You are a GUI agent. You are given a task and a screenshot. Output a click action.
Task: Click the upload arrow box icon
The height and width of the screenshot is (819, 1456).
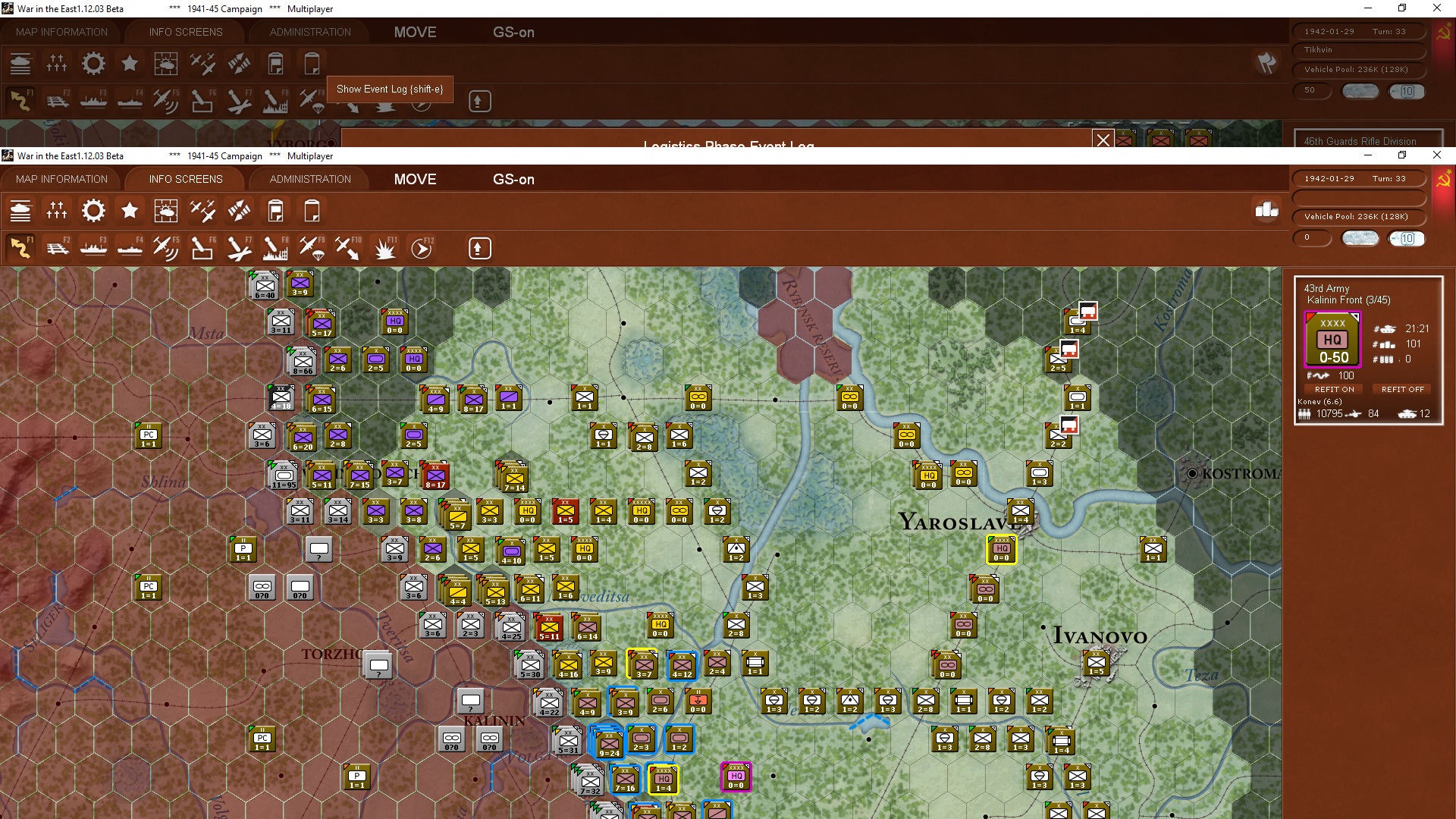(x=479, y=248)
